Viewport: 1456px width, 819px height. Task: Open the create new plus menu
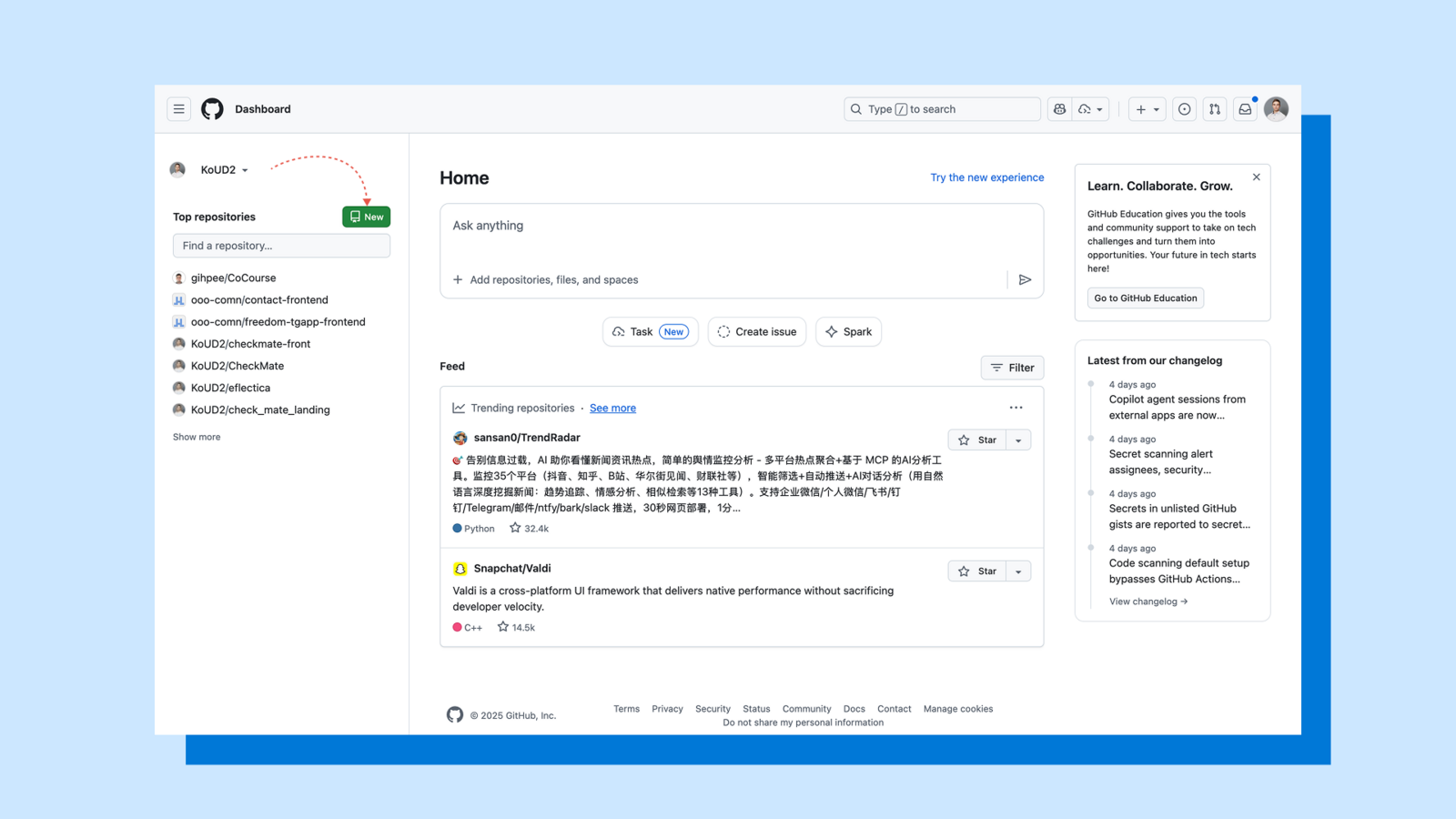pyautogui.click(x=1148, y=109)
